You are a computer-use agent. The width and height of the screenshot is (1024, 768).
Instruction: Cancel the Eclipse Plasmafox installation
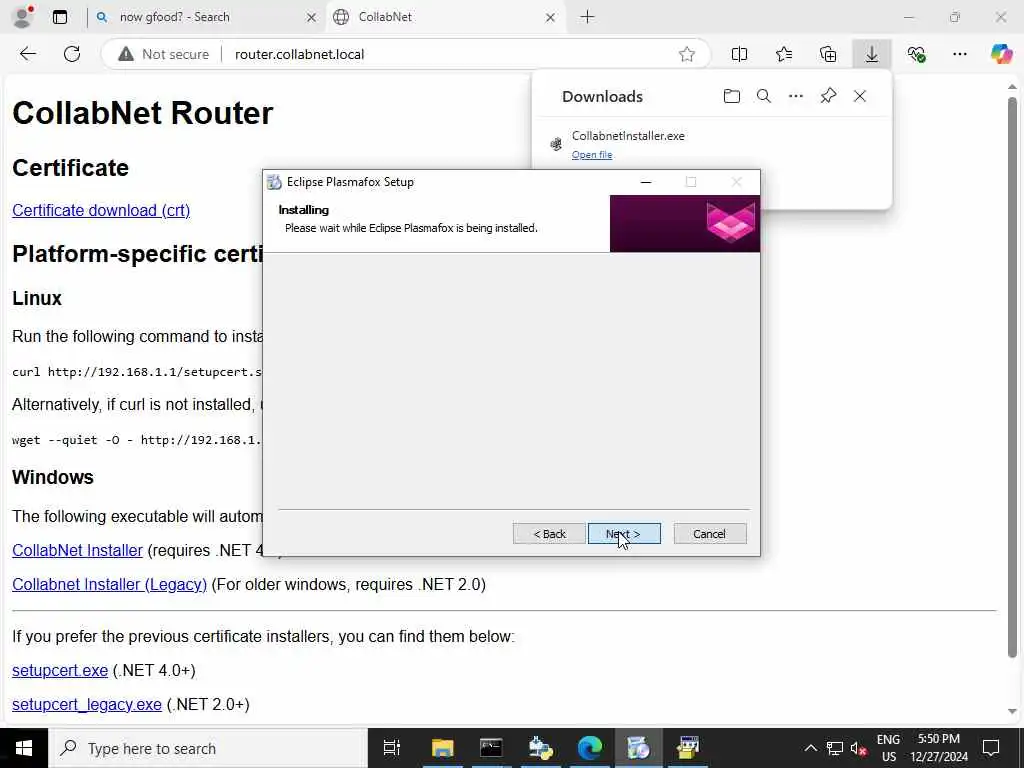point(710,534)
